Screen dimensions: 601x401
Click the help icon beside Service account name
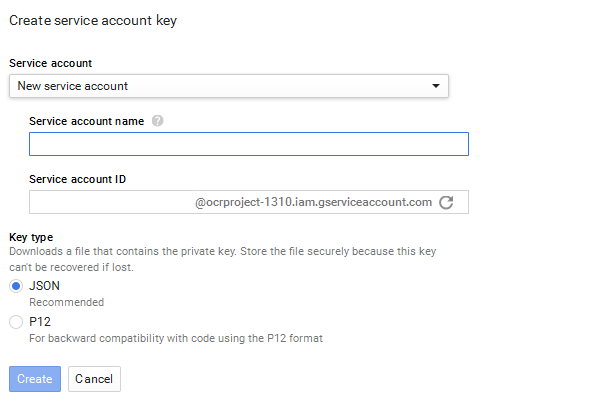pyautogui.click(x=158, y=121)
